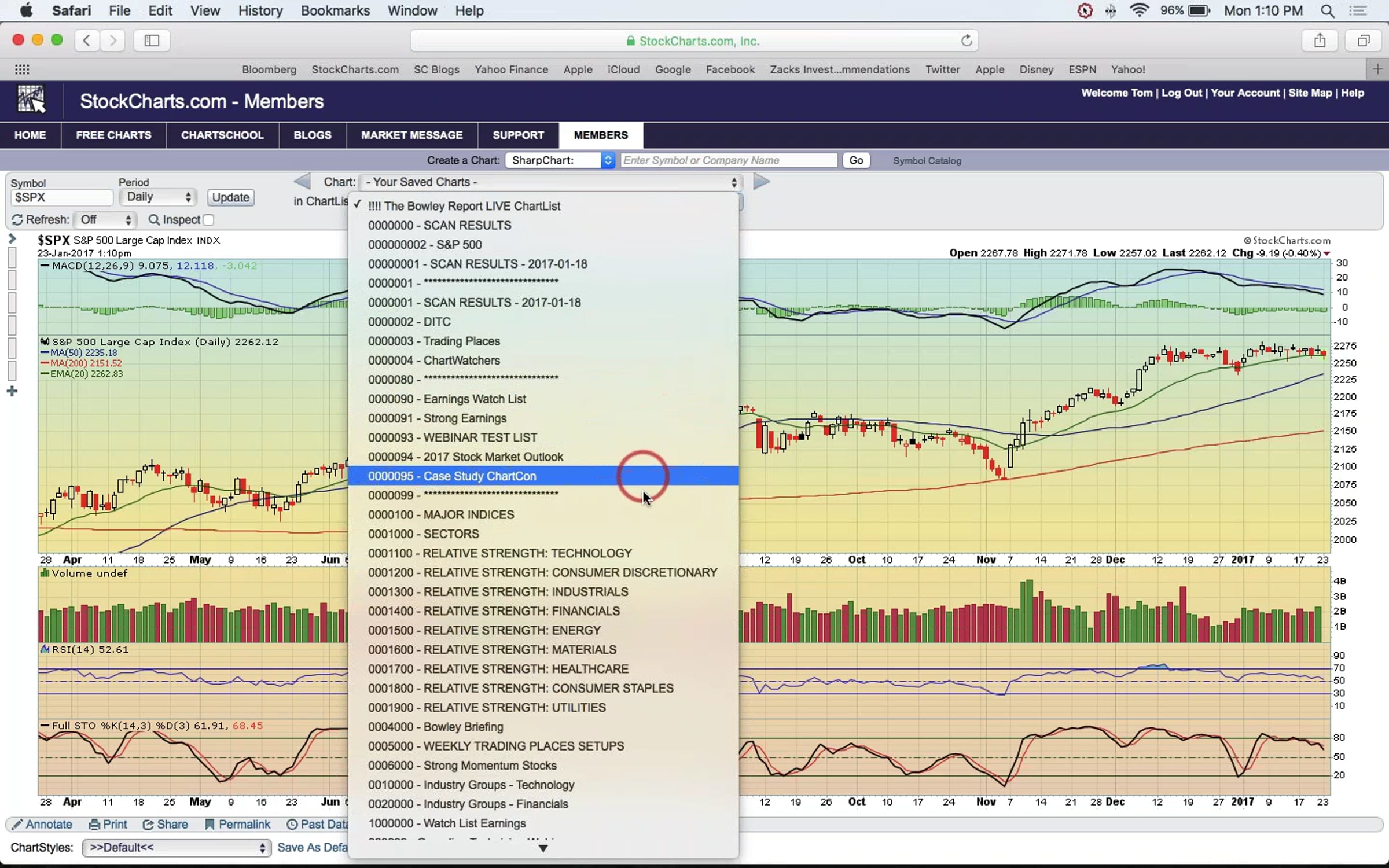The width and height of the screenshot is (1389, 868).
Task: Choose 0006000 - Strong Momentum Stocks
Action: click(543, 765)
